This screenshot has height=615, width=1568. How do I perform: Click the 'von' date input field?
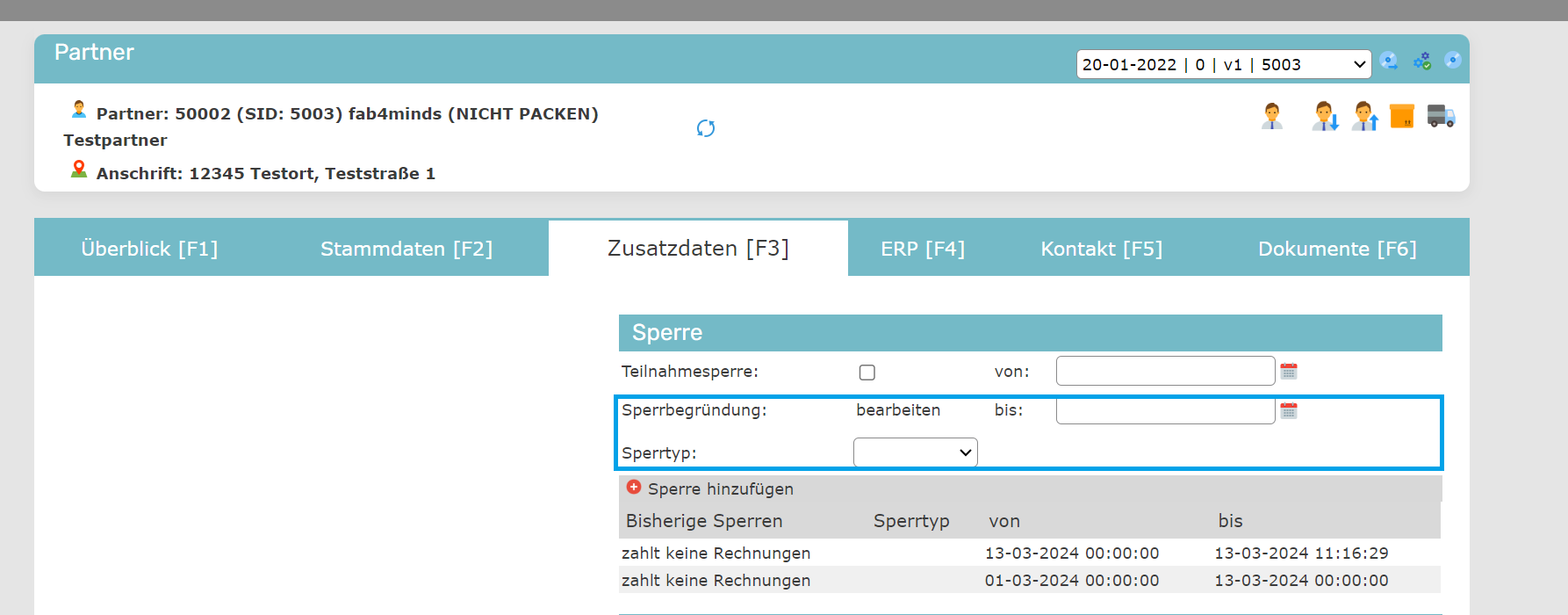1165,371
